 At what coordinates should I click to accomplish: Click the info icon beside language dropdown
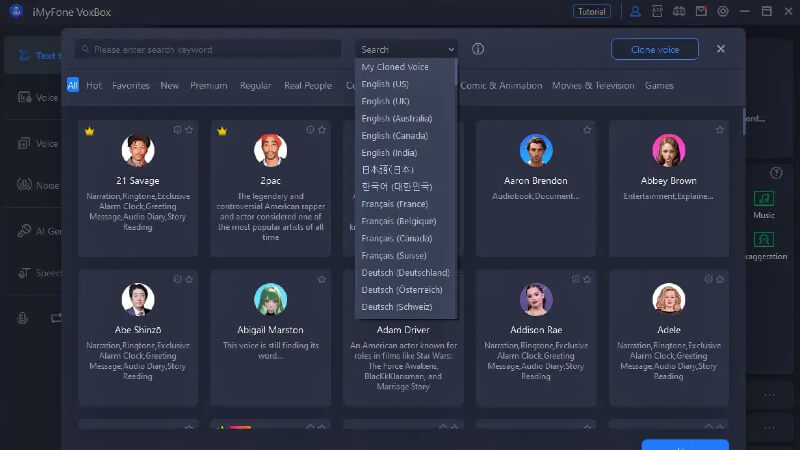tap(478, 49)
